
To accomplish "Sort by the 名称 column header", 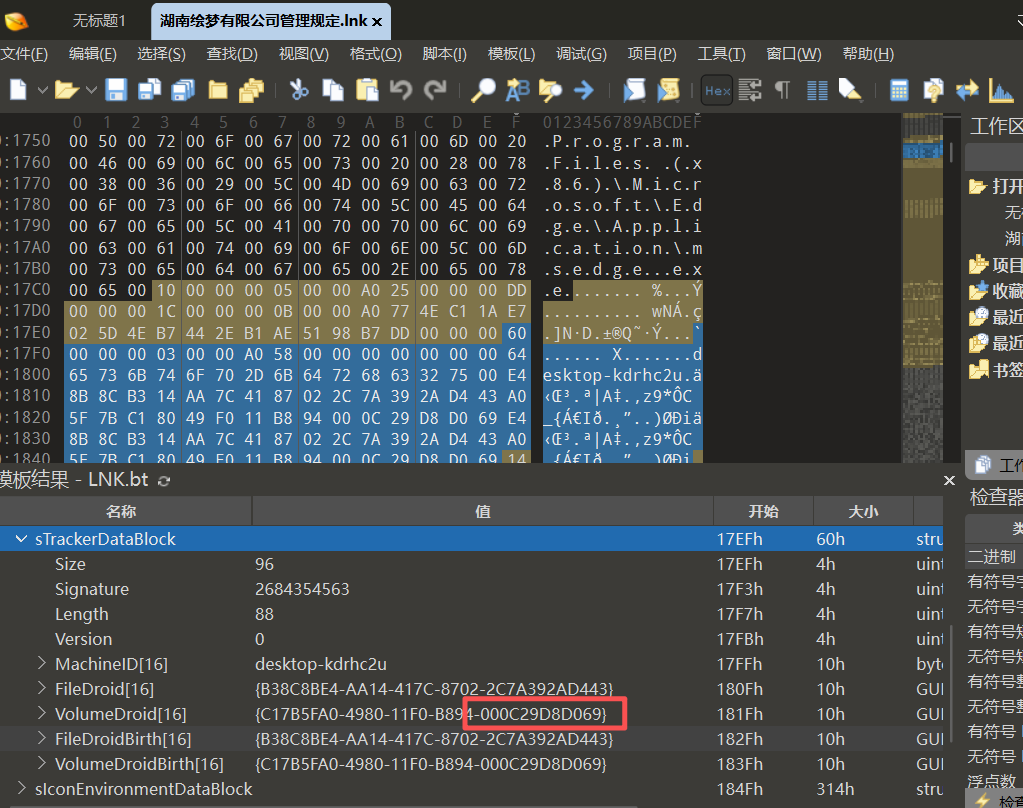I will click(x=125, y=511).
